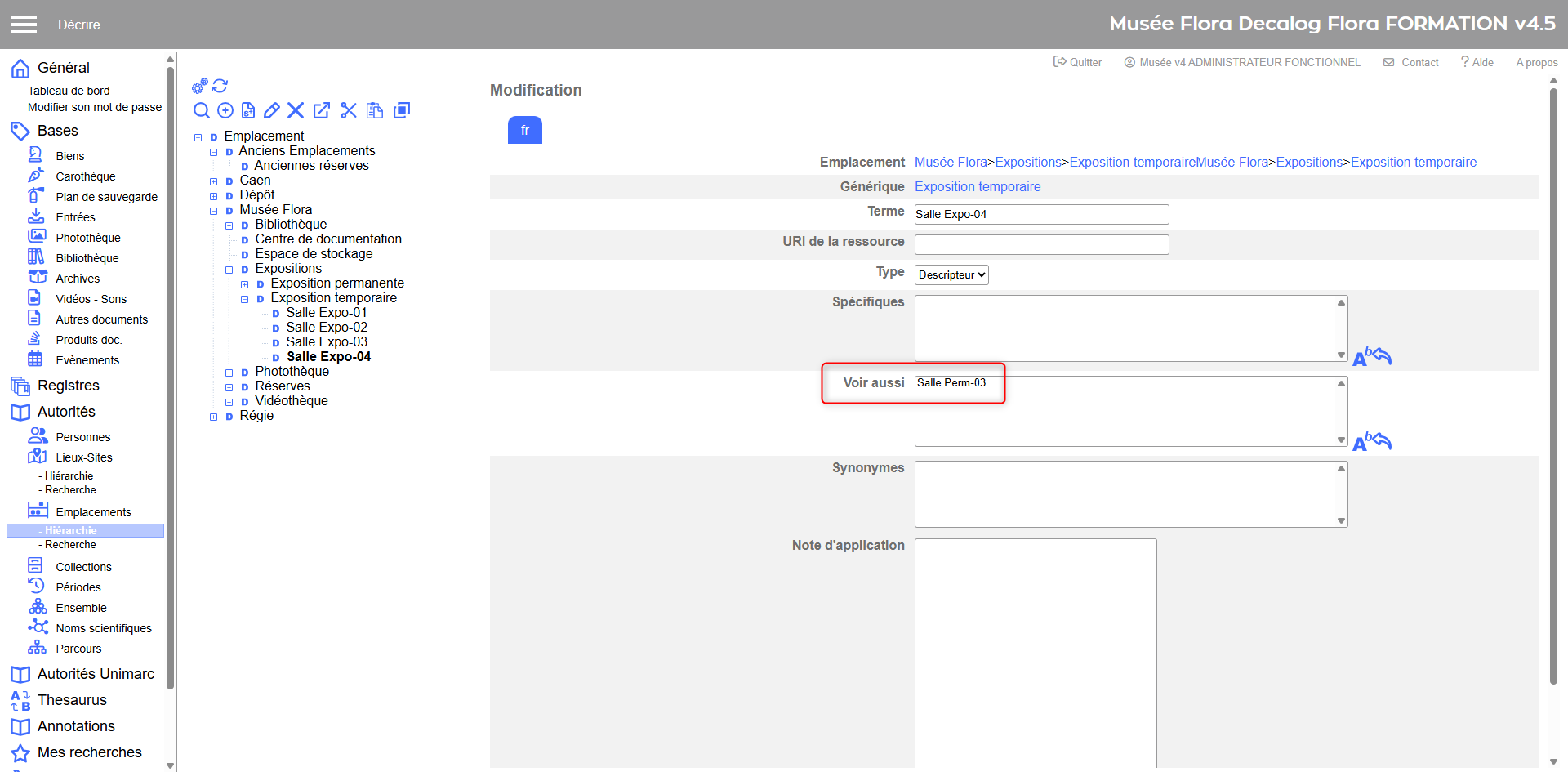
Task: Click the magnifier search icon above the tree
Action: coord(201,110)
